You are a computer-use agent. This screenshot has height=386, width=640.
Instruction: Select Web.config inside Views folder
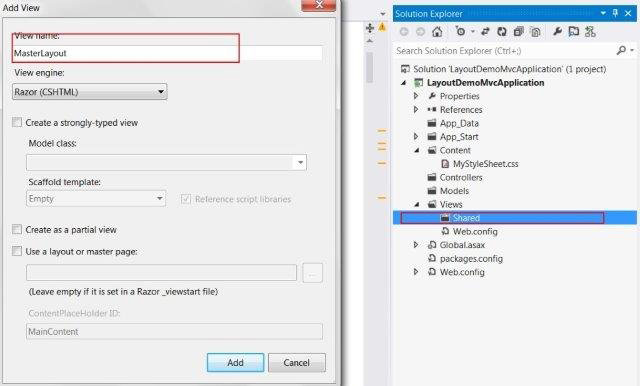[475, 231]
